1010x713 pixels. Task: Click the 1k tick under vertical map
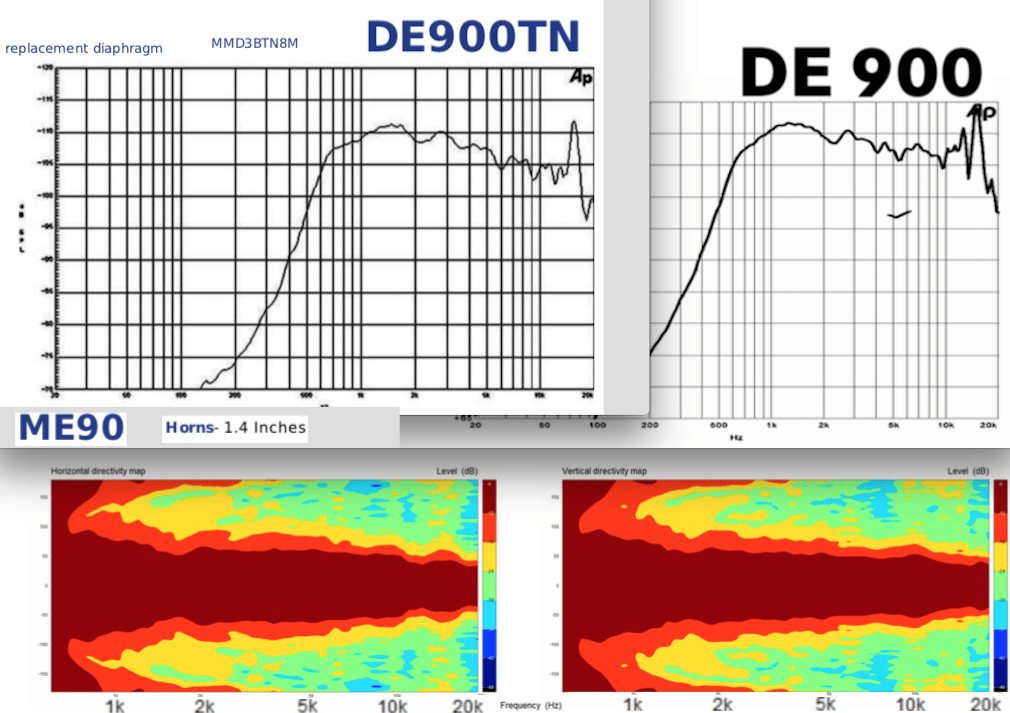[x=633, y=704]
